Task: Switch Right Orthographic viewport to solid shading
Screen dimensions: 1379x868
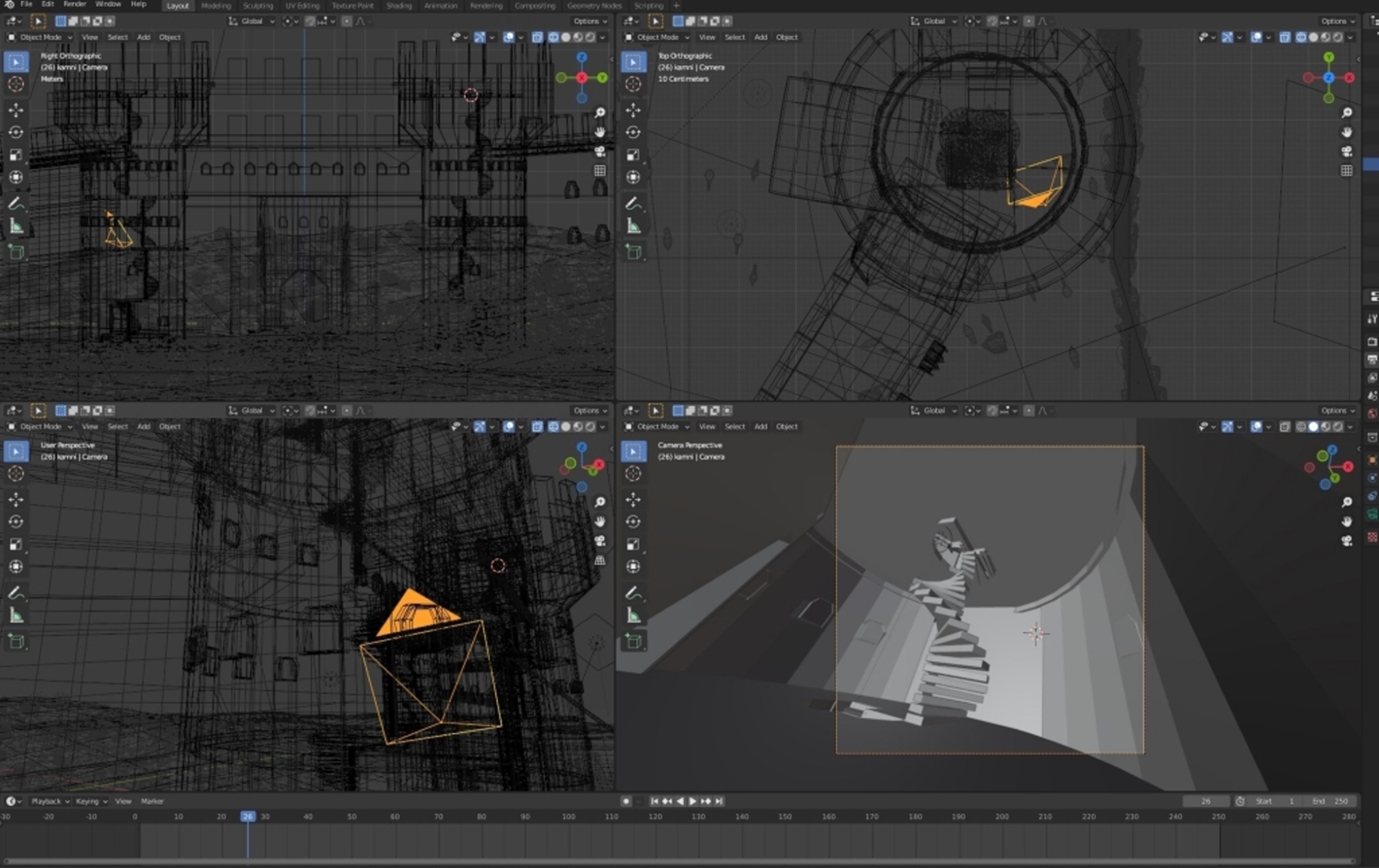Action: 565,37
